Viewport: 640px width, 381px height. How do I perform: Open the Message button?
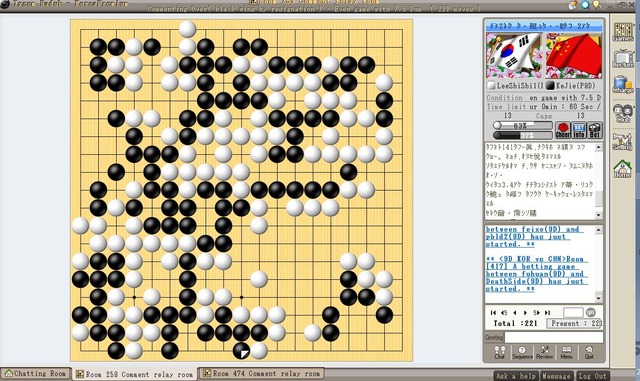(557, 376)
